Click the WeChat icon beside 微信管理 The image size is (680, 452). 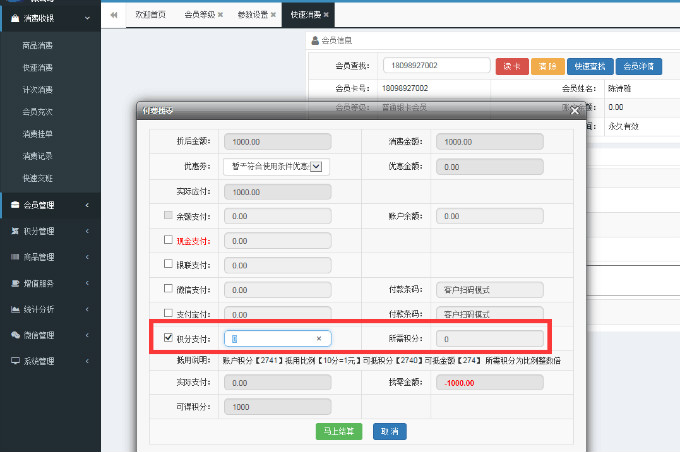[x=15, y=335]
